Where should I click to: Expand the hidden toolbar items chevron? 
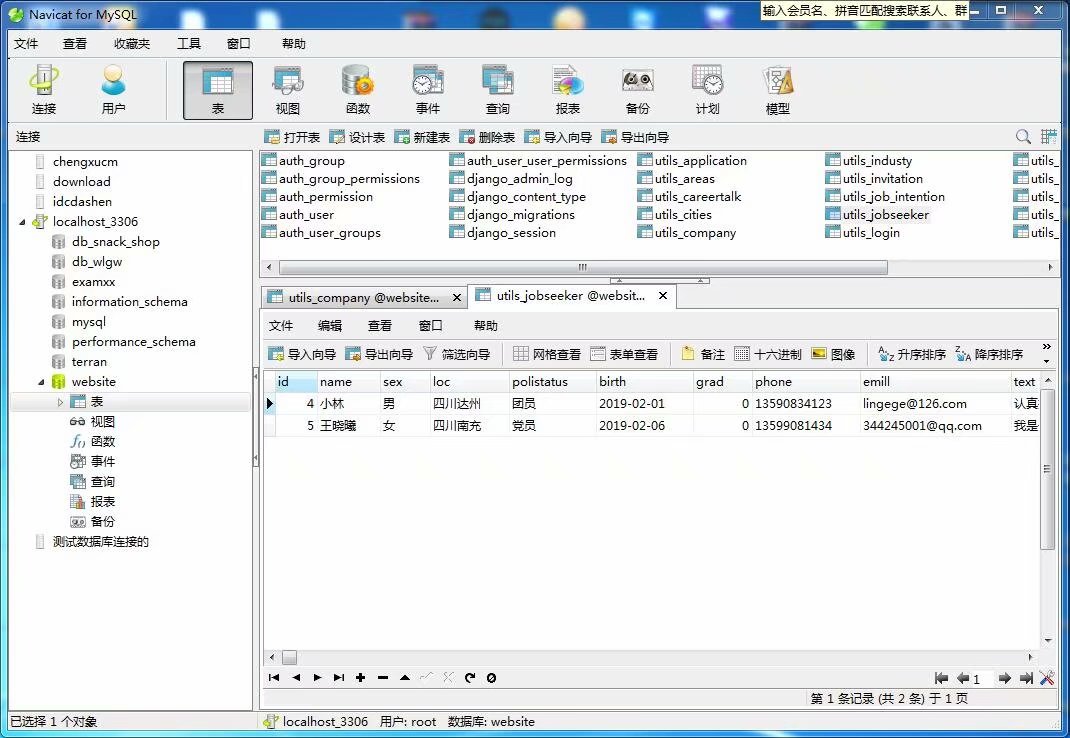[1047, 347]
